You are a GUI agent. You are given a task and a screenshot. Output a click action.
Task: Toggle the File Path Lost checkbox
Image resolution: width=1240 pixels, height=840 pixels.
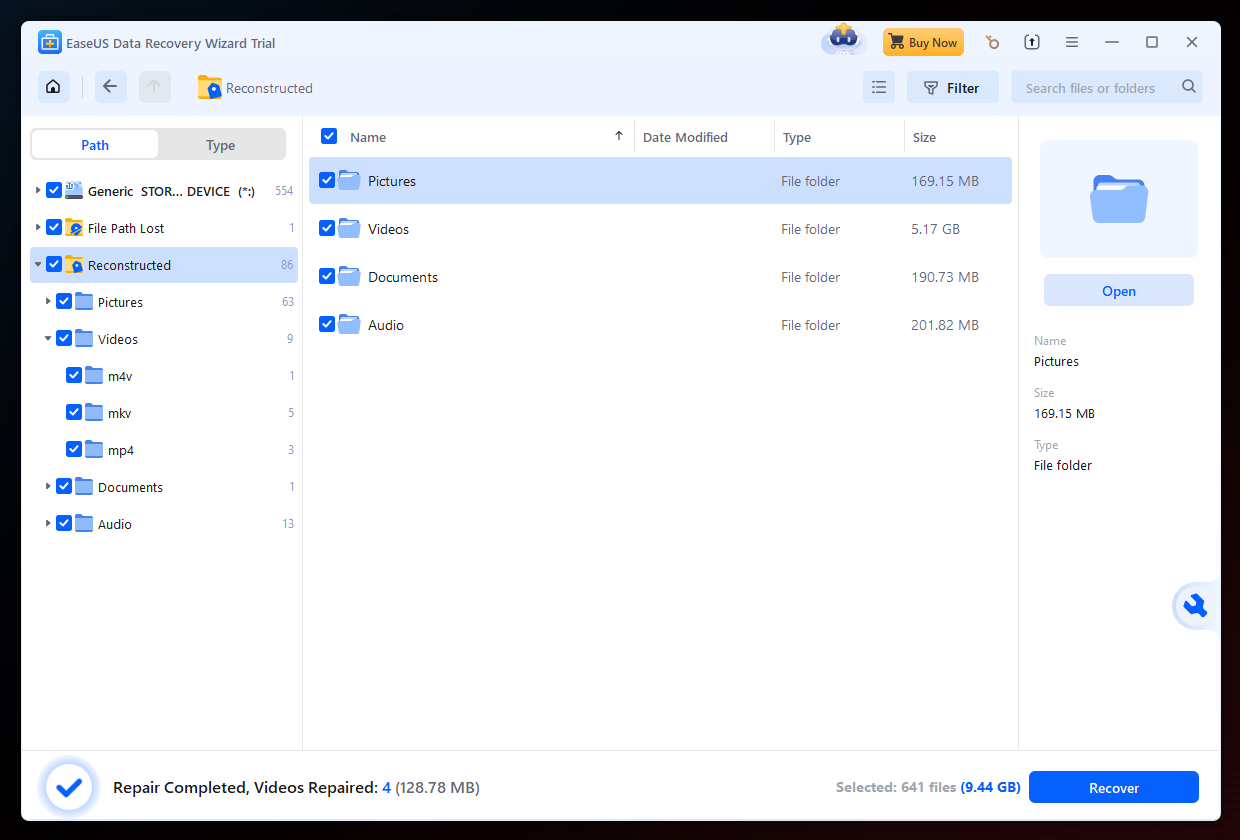54,228
